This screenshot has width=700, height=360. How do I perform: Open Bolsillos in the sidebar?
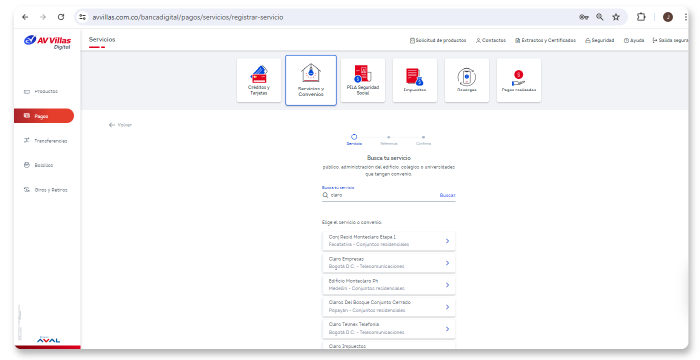(x=38, y=165)
